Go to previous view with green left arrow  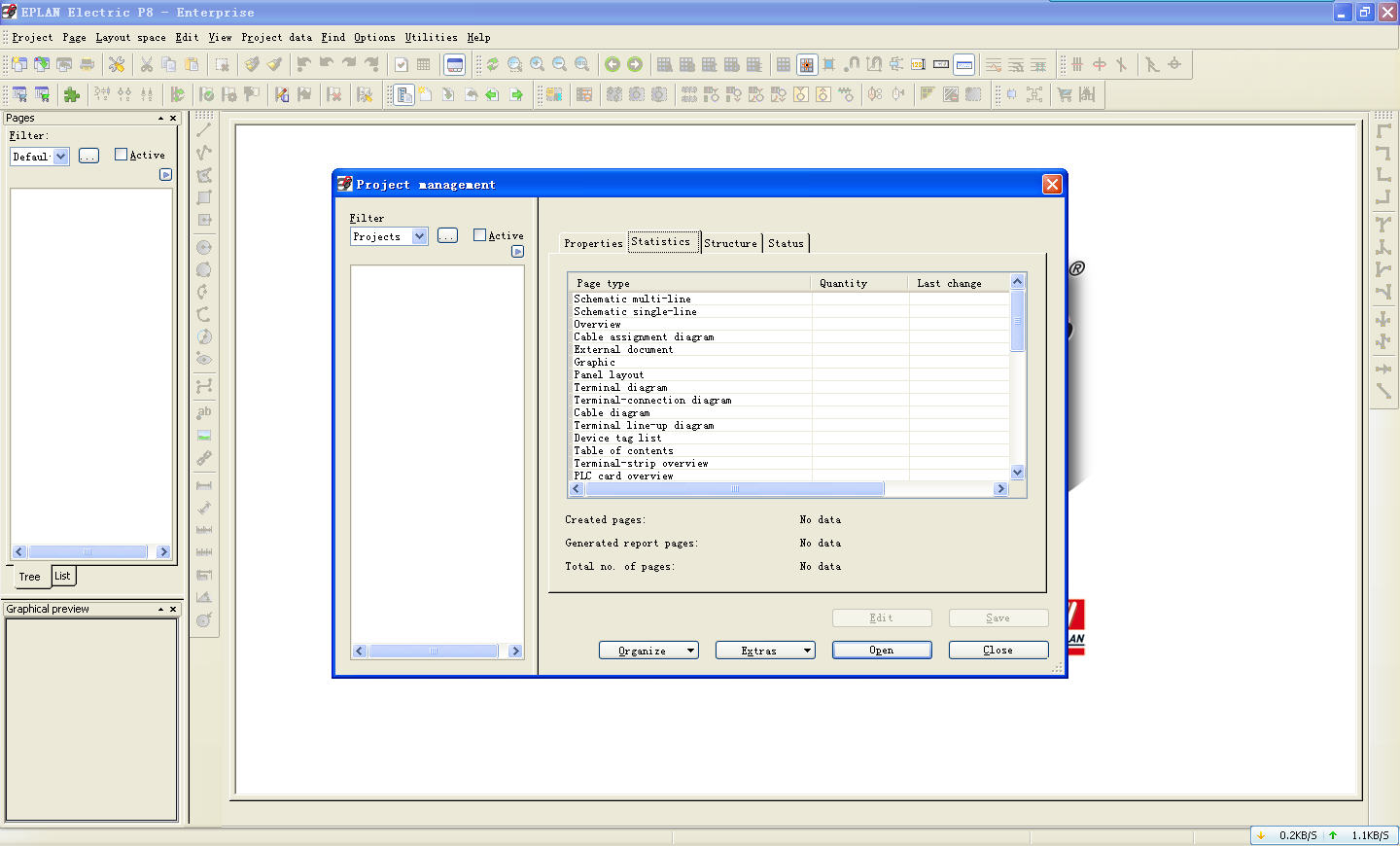pyautogui.click(x=612, y=64)
